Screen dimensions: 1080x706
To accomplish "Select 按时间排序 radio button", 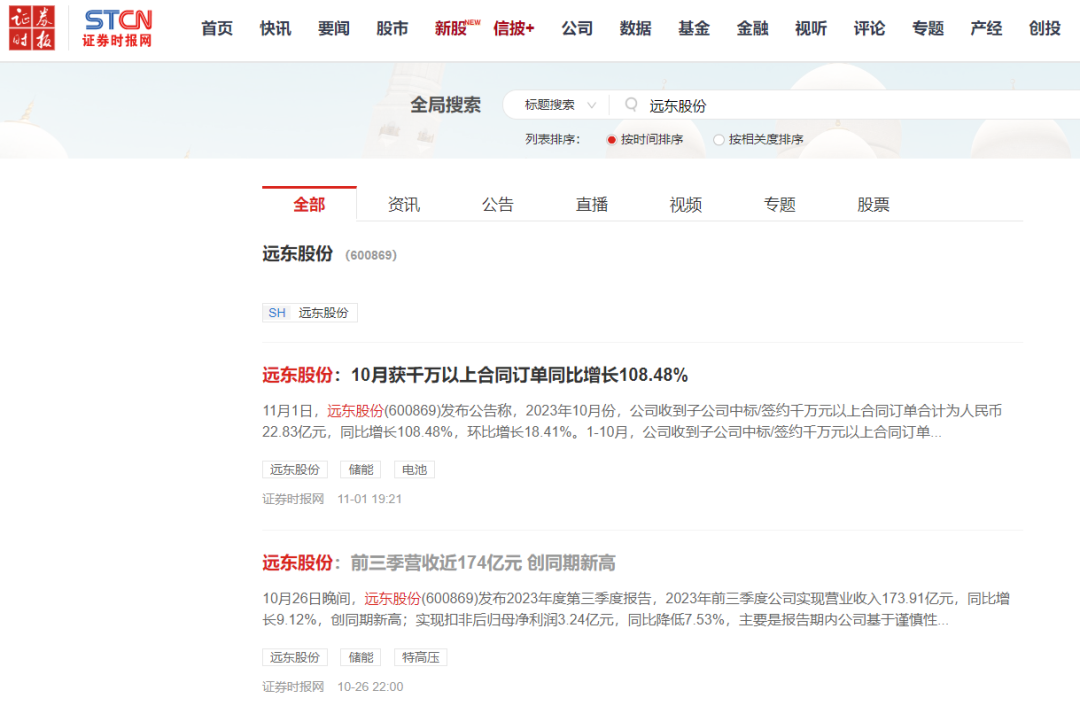I will pyautogui.click(x=612, y=140).
